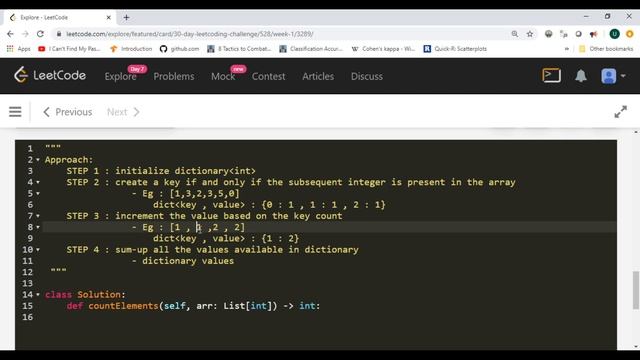Click the empty line 16 in editor
Image resolution: width=640 pixels, height=360 pixels.
coord(330,317)
